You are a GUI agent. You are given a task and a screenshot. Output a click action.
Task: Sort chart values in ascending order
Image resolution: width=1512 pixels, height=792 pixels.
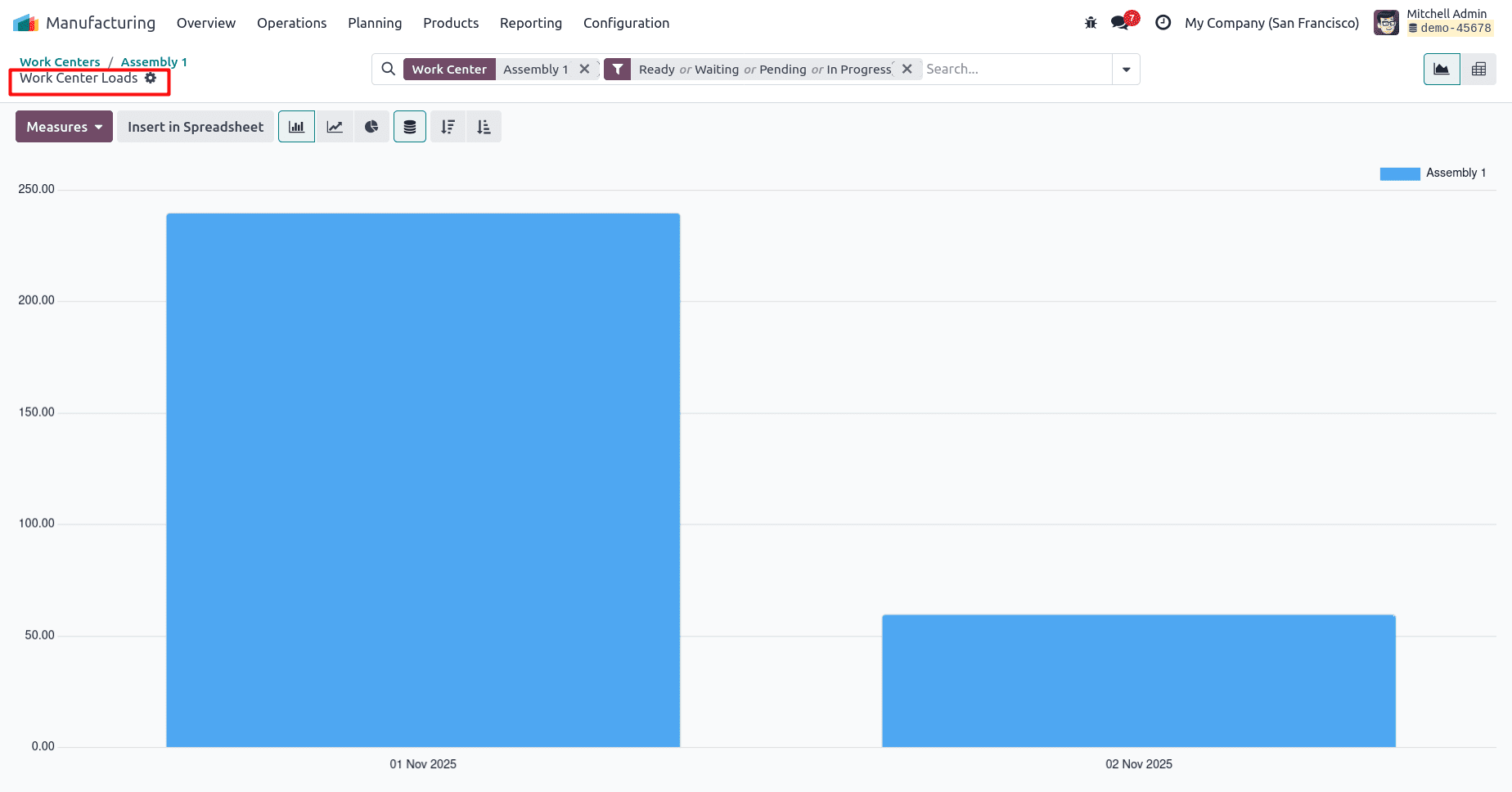tap(483, 126)
